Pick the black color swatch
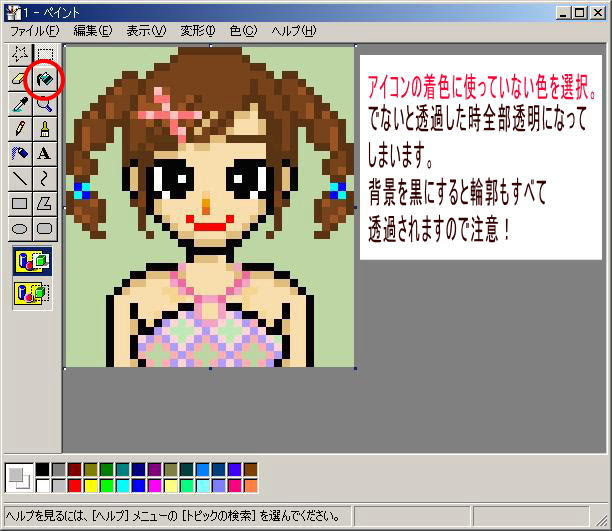Screen dimensions: 612x531 coord(43,469)
